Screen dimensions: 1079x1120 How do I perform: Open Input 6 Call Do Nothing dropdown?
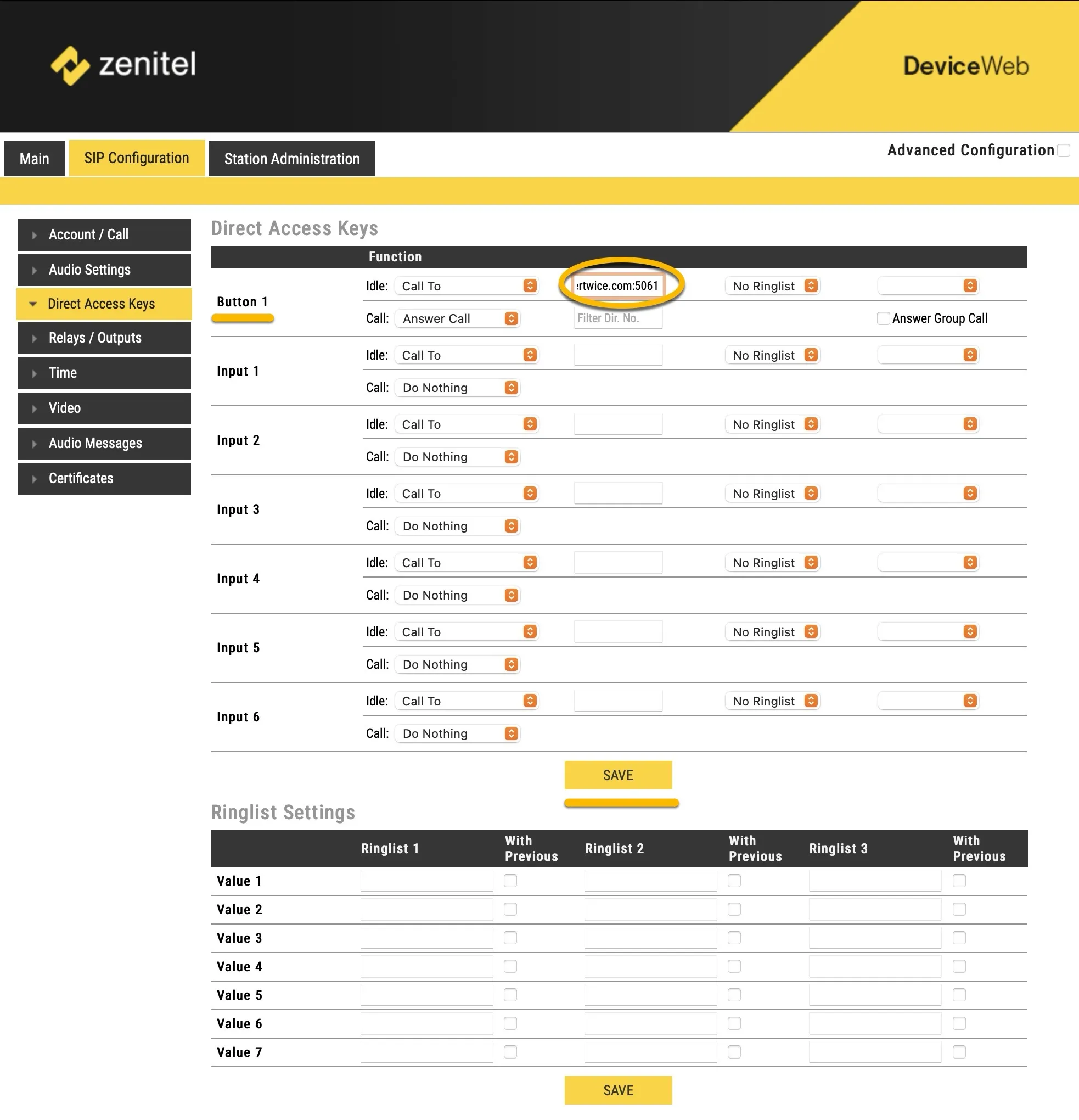[457, 733]
